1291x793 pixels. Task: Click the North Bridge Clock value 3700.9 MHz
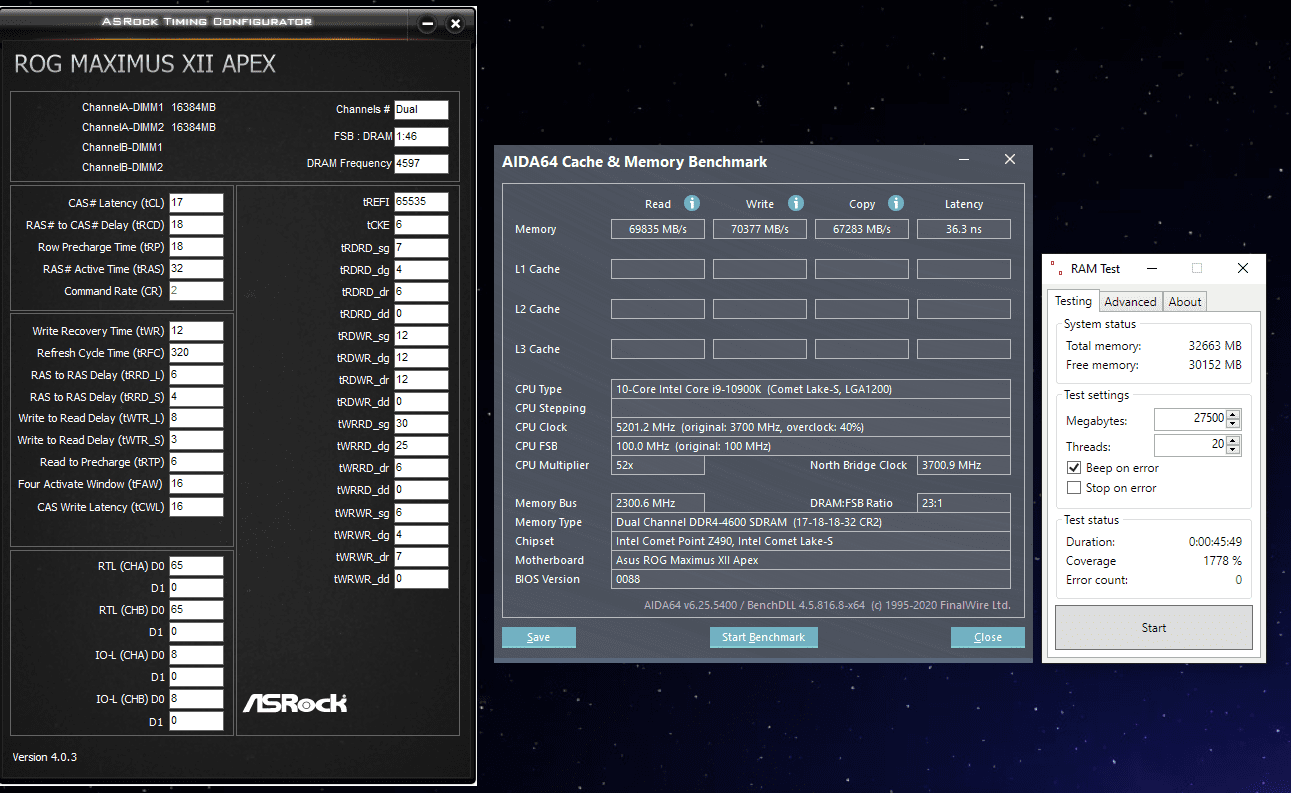[x=964, y=466]
